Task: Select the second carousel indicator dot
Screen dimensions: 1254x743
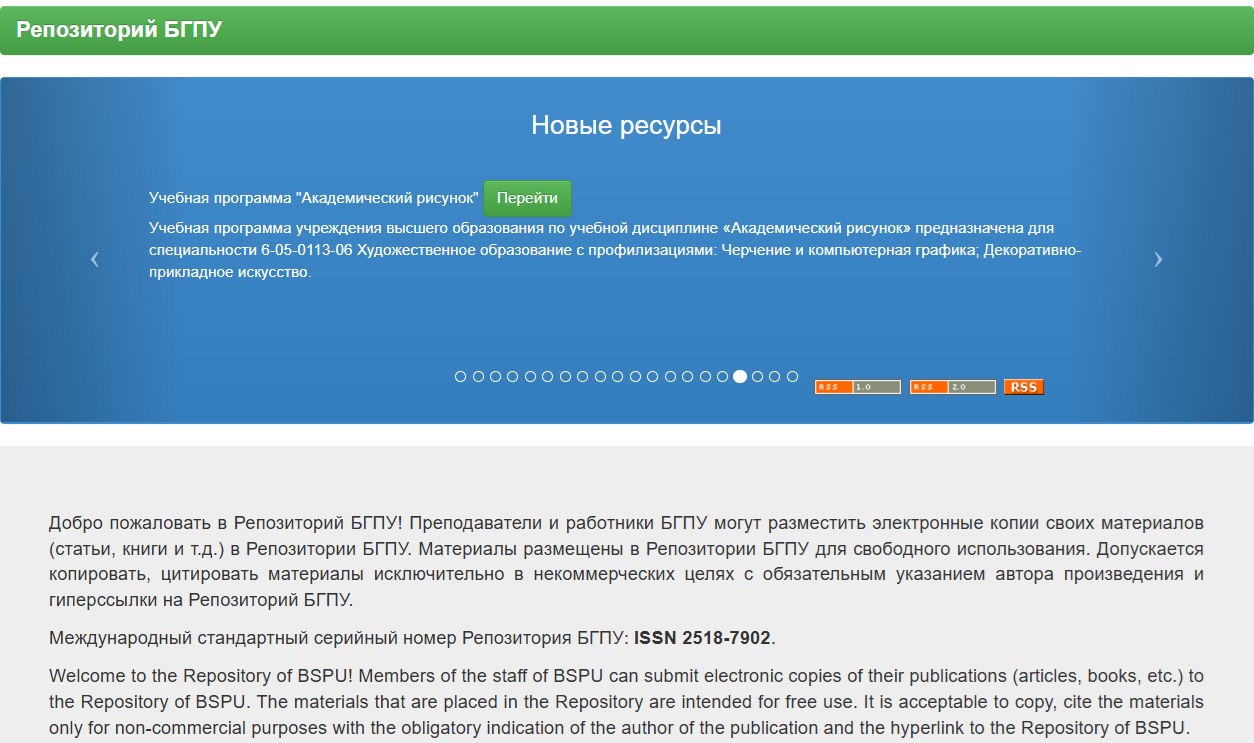Action: coord(478,377)
